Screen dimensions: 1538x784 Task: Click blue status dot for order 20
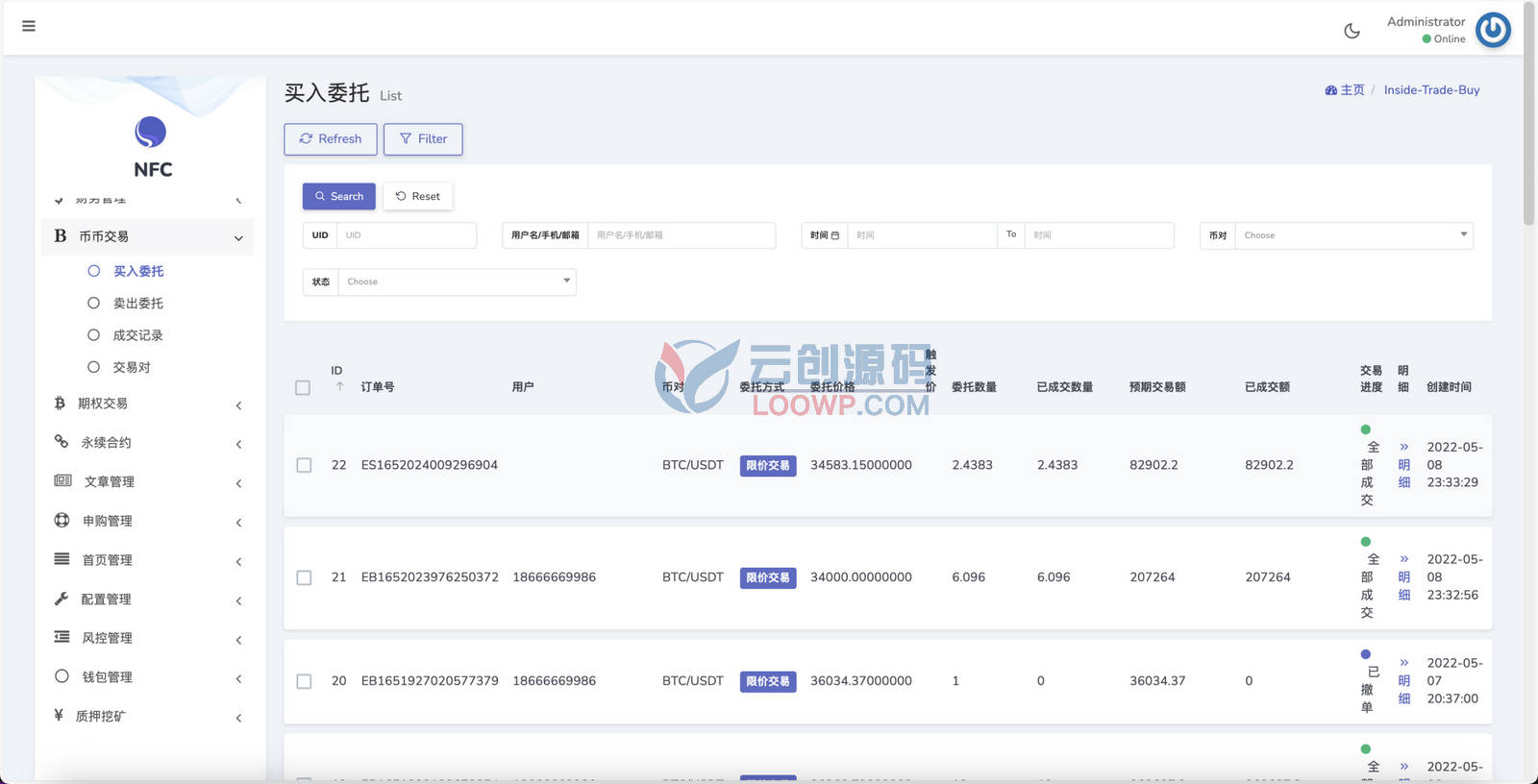(1366, 654)
